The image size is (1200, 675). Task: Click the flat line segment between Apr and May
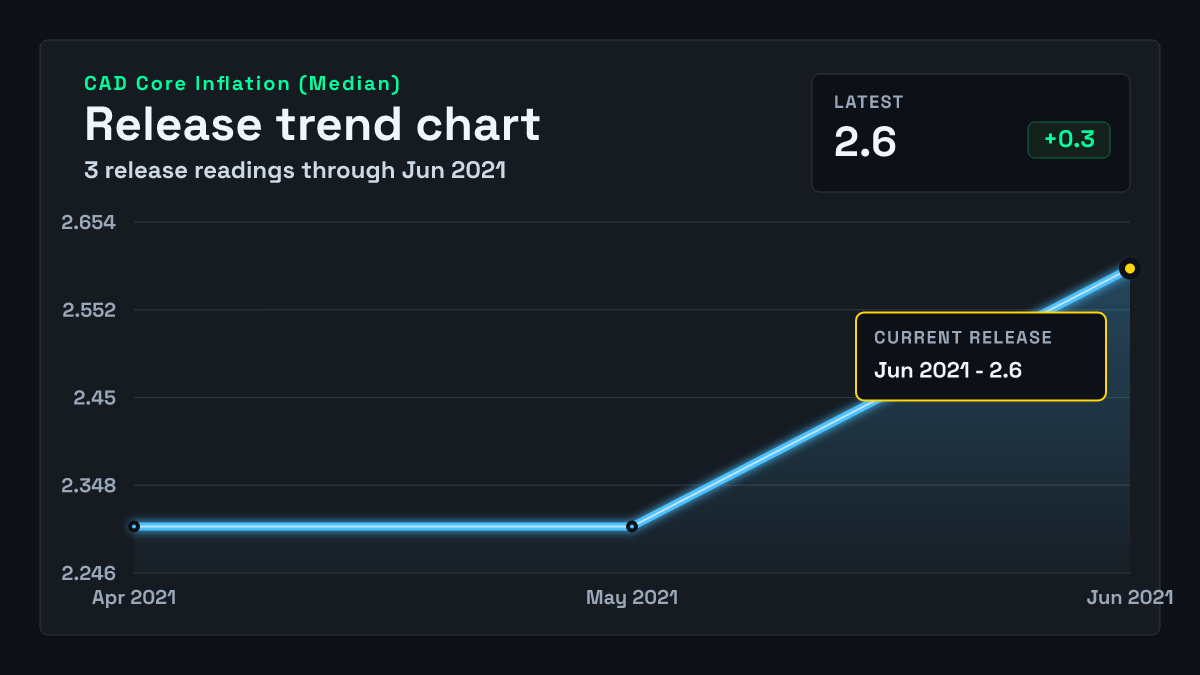(383, 526)
